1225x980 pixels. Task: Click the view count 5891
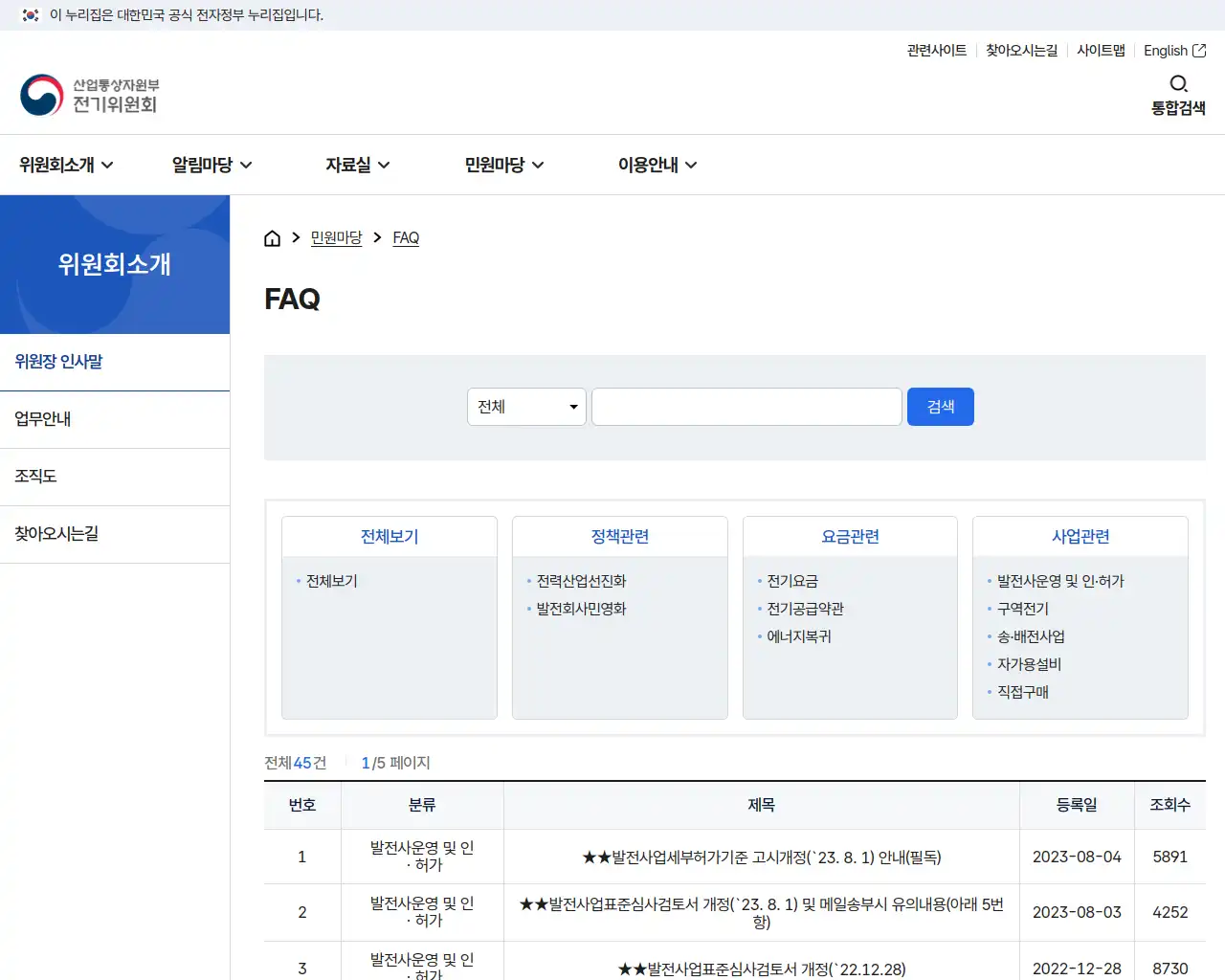[x=1169, y=857]
